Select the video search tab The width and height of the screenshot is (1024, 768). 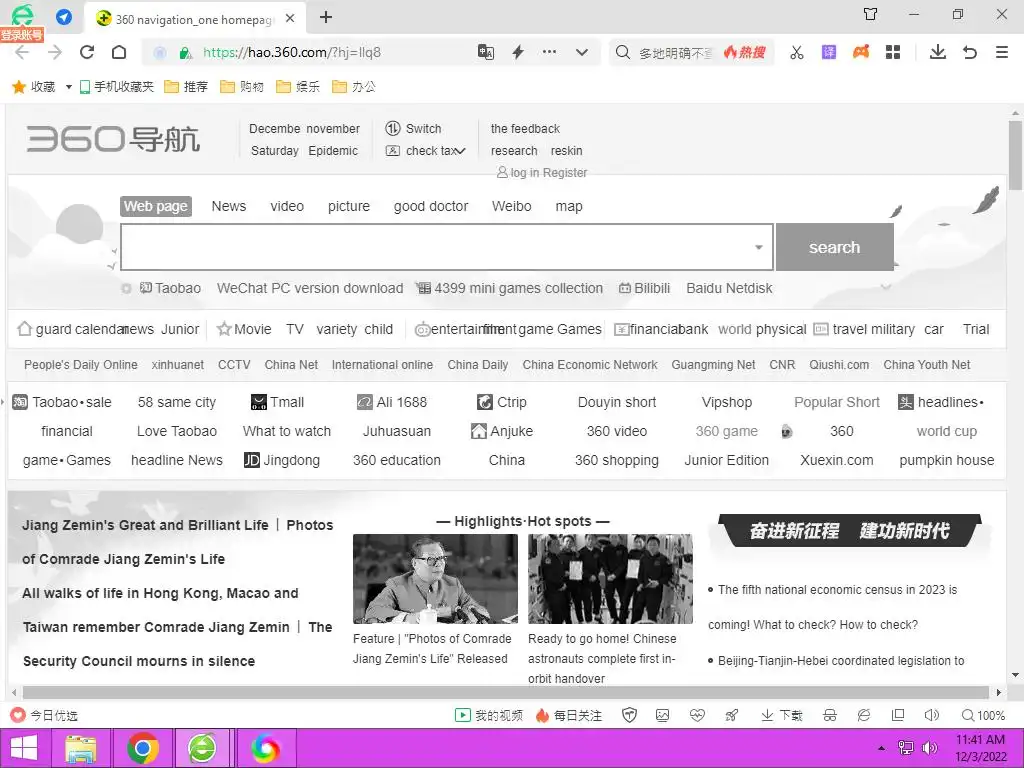[287, 206]
